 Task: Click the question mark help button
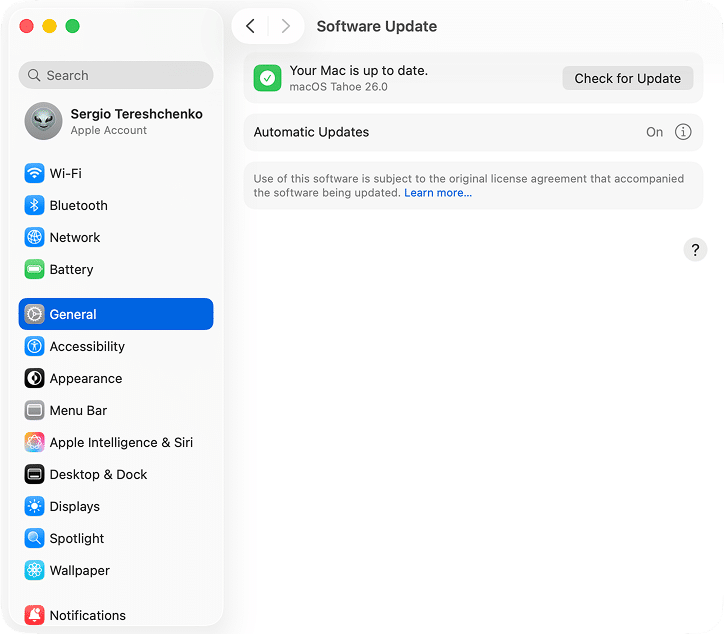point(695,250)
